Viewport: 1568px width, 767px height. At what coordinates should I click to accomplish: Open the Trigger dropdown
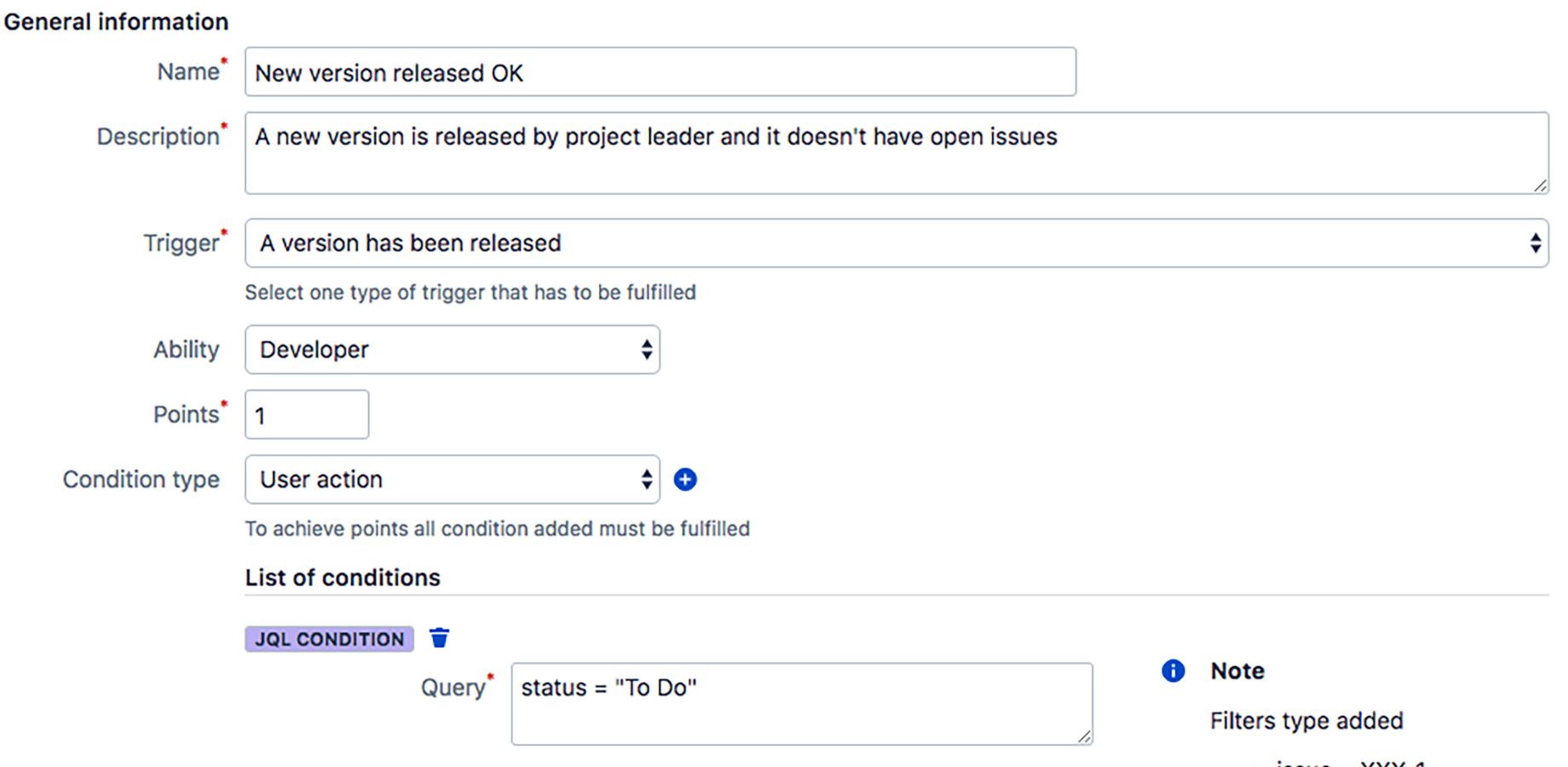point(896,243)
